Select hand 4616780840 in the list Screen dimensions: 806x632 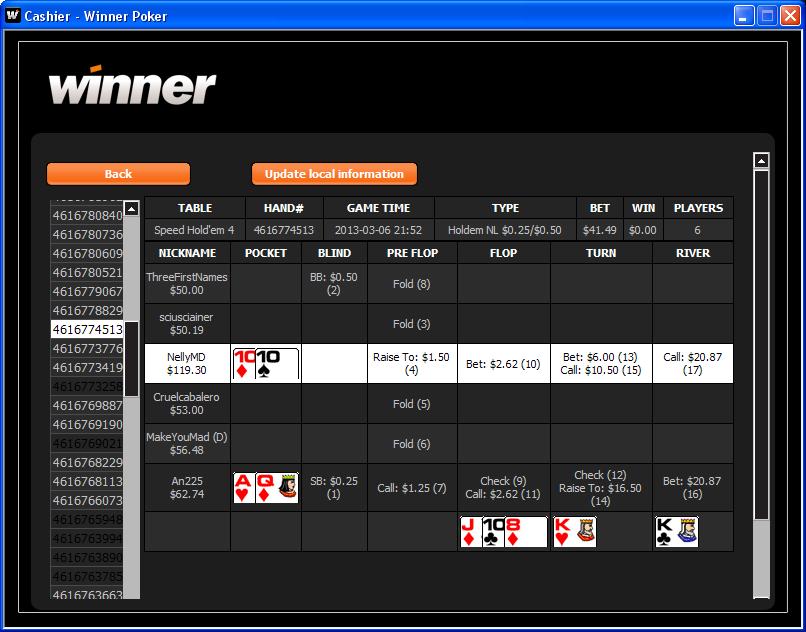tap(87, 215)
